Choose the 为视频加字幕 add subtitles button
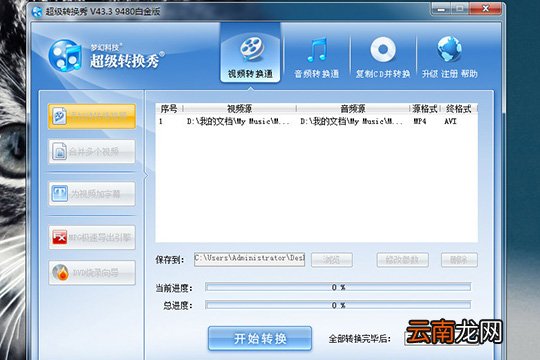This screenshot has height=360, width=540. point(92,194)
